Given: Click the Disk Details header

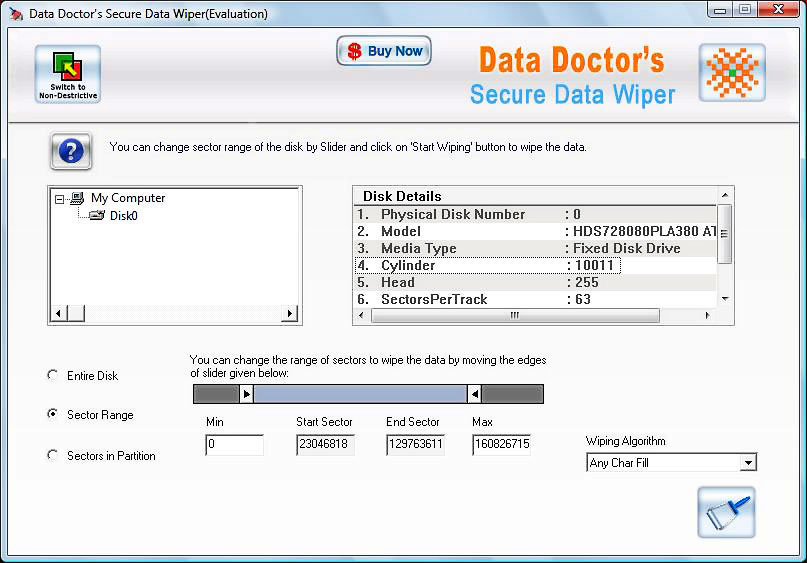Looking at the screenshot, I should click(x=535, y=196).
